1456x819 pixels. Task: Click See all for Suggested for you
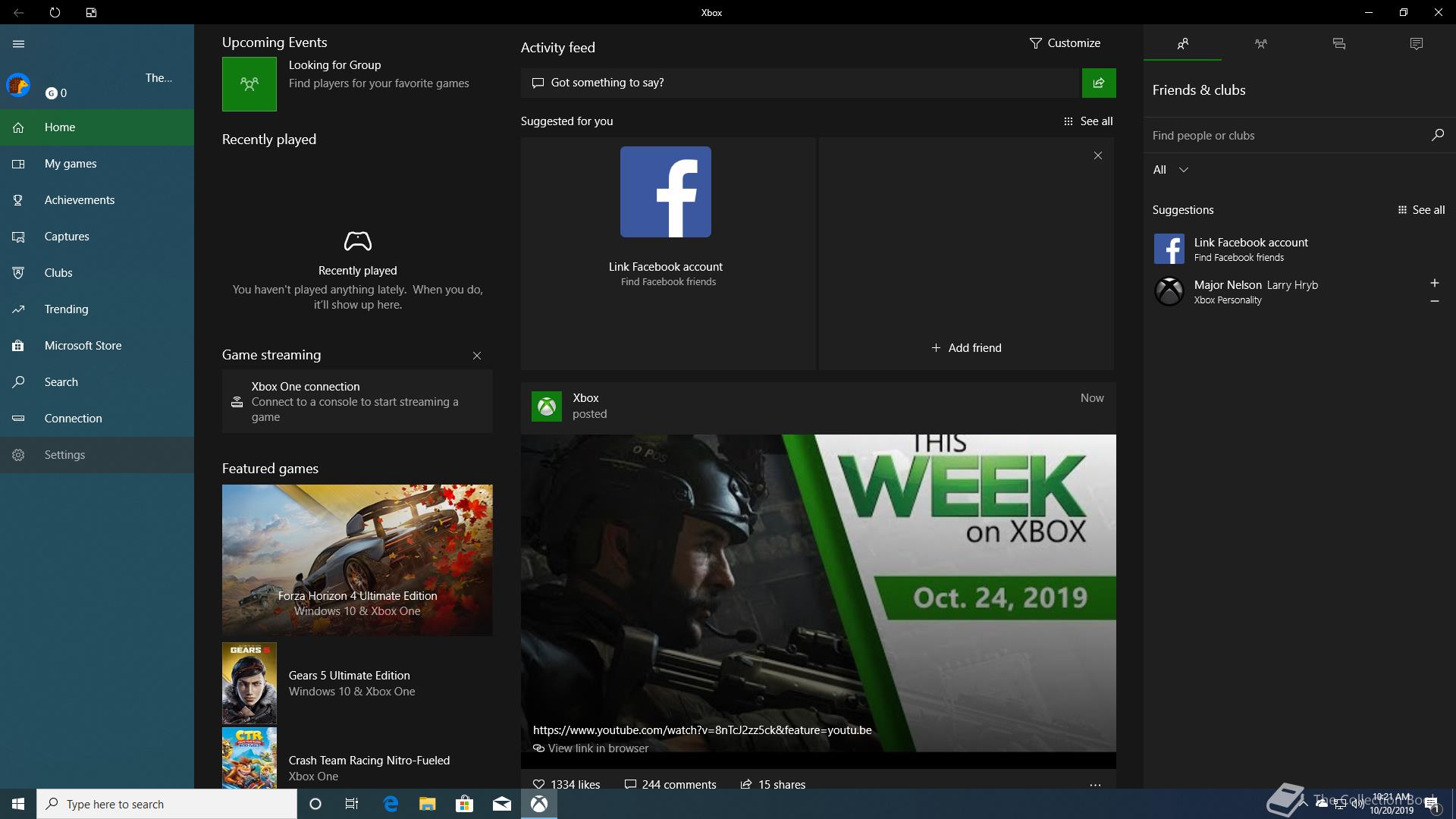1088,121
